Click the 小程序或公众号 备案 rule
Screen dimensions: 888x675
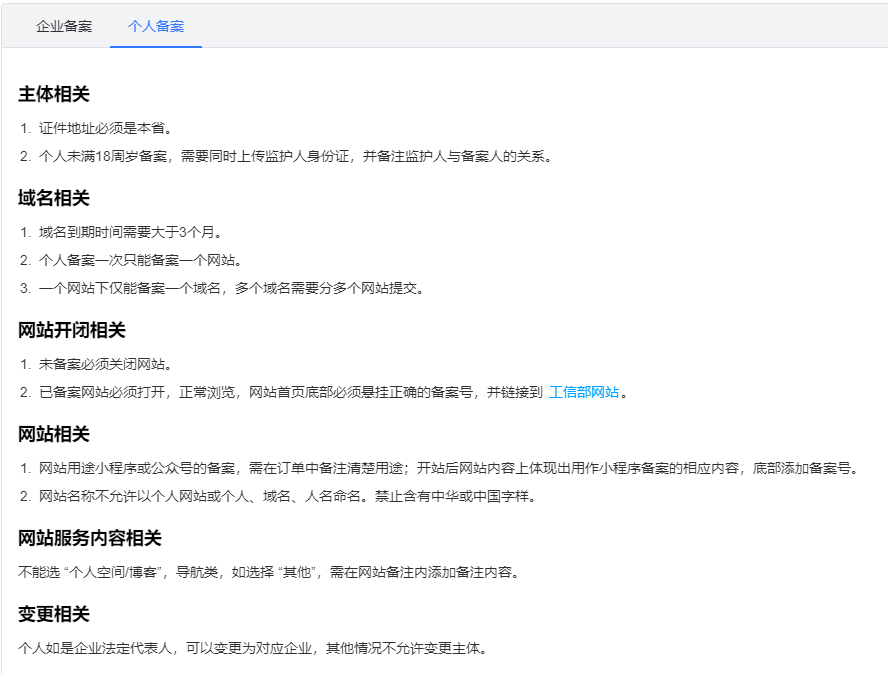click(x=448, y=468)
